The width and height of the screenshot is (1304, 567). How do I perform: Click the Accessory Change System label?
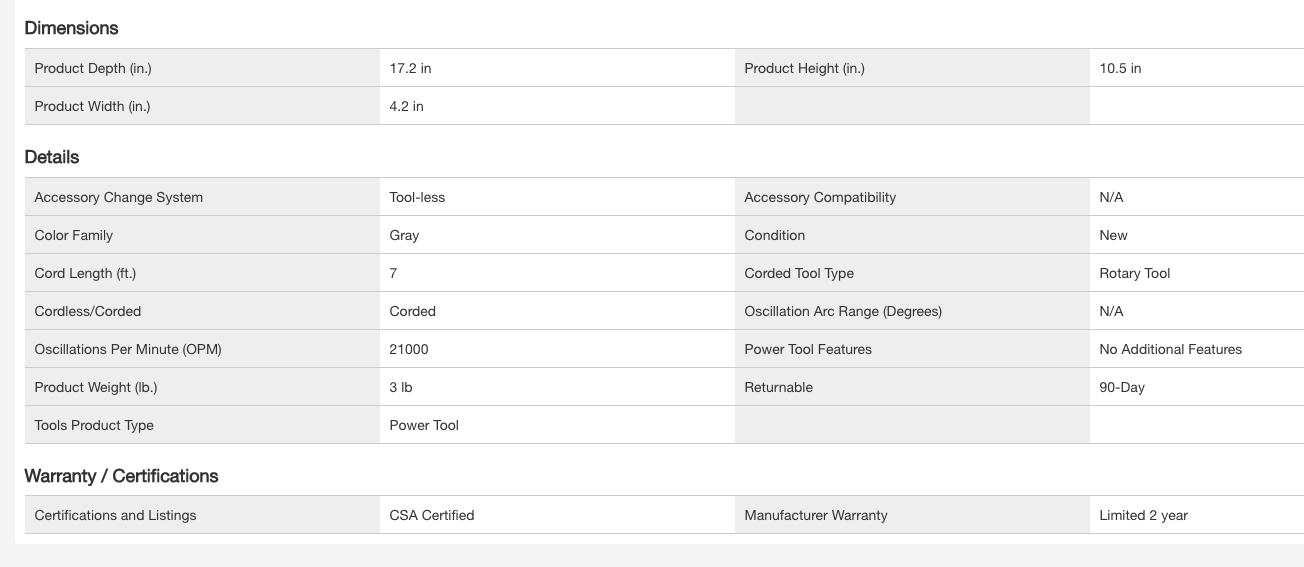click(118, 197)
